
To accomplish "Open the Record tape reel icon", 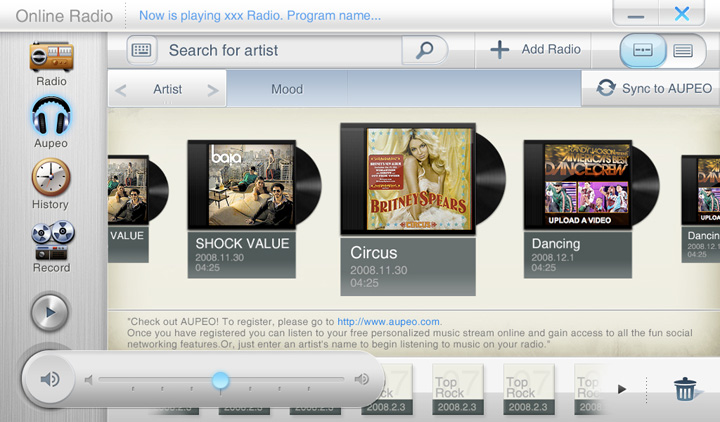I will pos(51,243).
